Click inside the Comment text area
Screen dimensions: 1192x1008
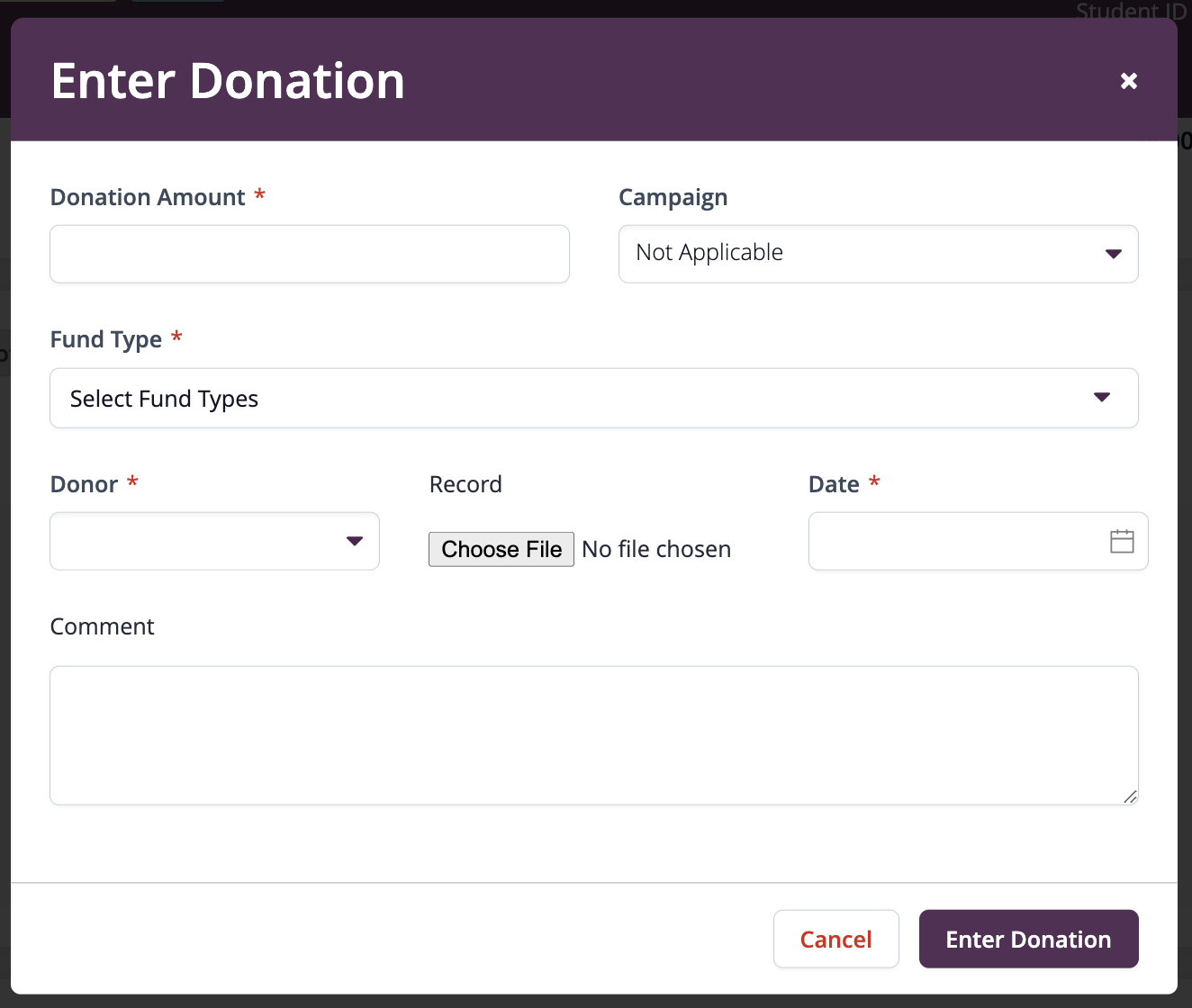[594, 735]
